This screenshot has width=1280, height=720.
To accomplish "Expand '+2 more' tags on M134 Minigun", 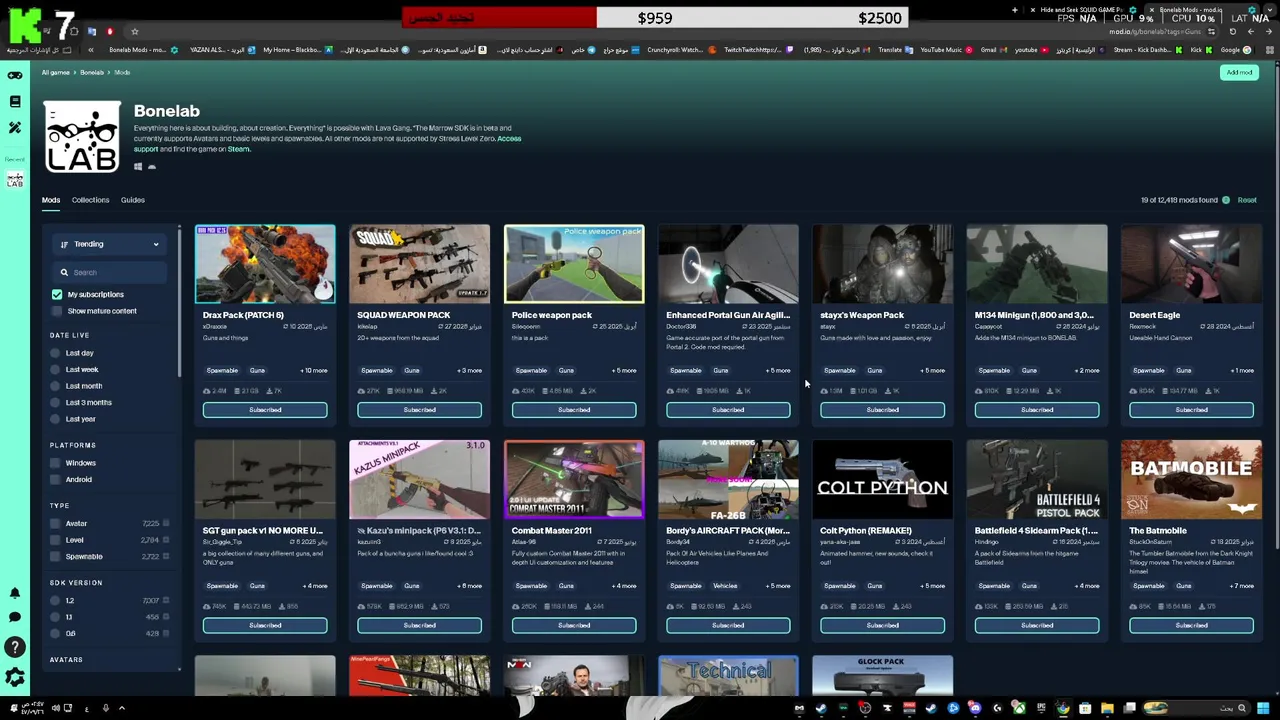I will click(x=1087, y=370).
